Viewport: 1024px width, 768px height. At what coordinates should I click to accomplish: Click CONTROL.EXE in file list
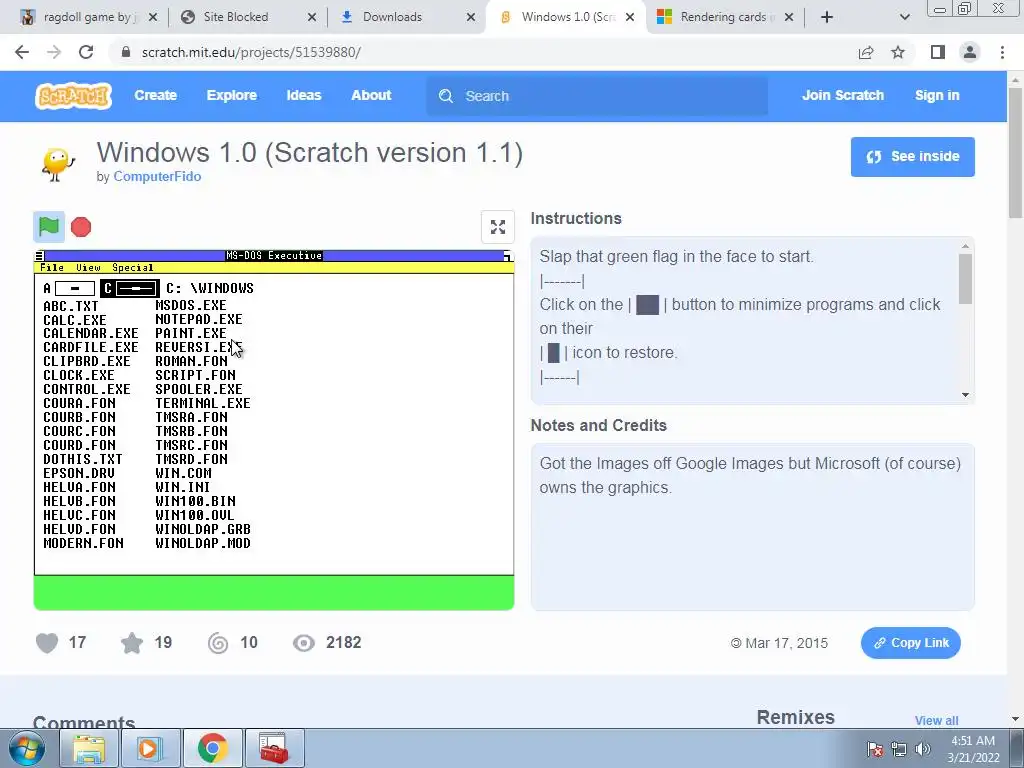coord(87,390)
